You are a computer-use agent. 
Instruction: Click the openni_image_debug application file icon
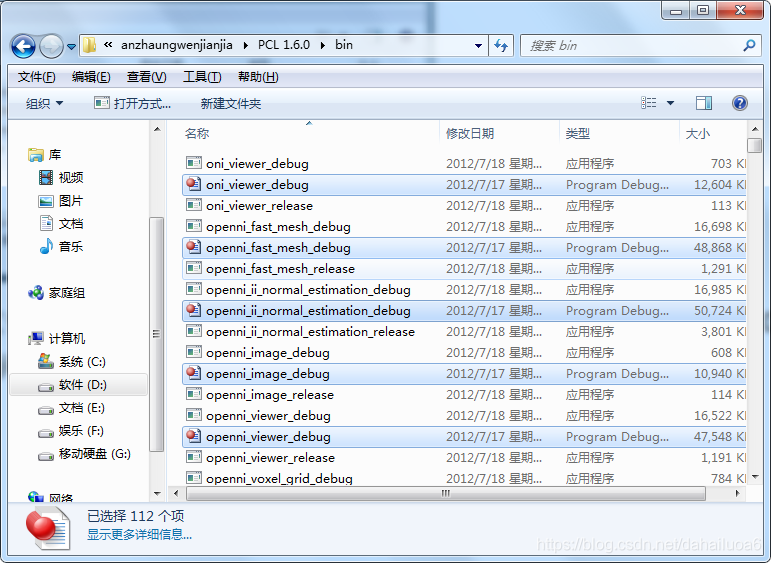pyautogui.click(x=194, y=352)
